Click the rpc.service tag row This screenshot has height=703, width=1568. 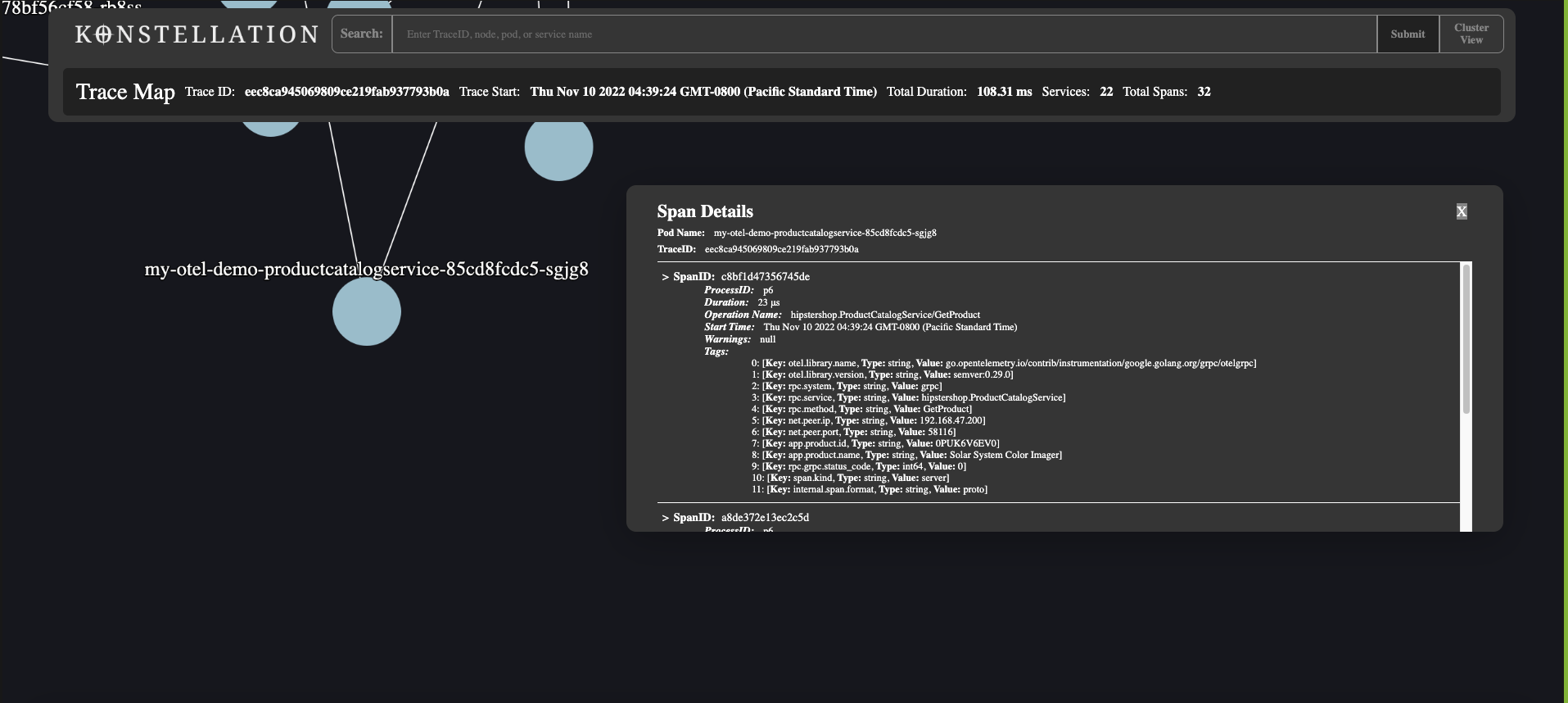(x=908, y=397)
